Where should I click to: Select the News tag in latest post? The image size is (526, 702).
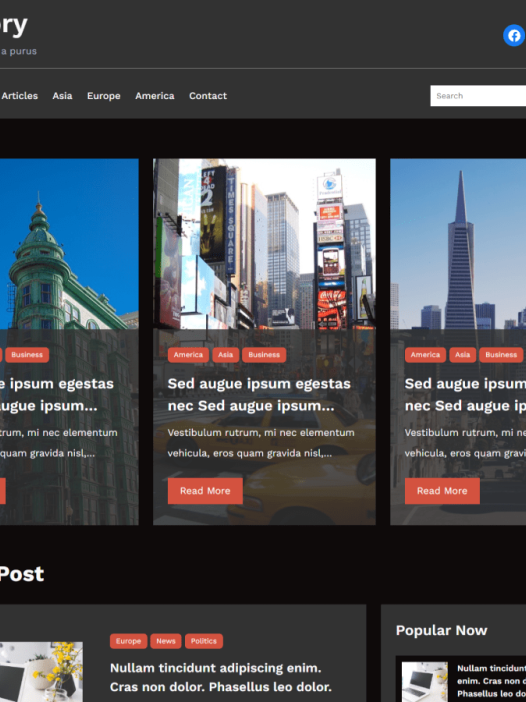[166, 641]
